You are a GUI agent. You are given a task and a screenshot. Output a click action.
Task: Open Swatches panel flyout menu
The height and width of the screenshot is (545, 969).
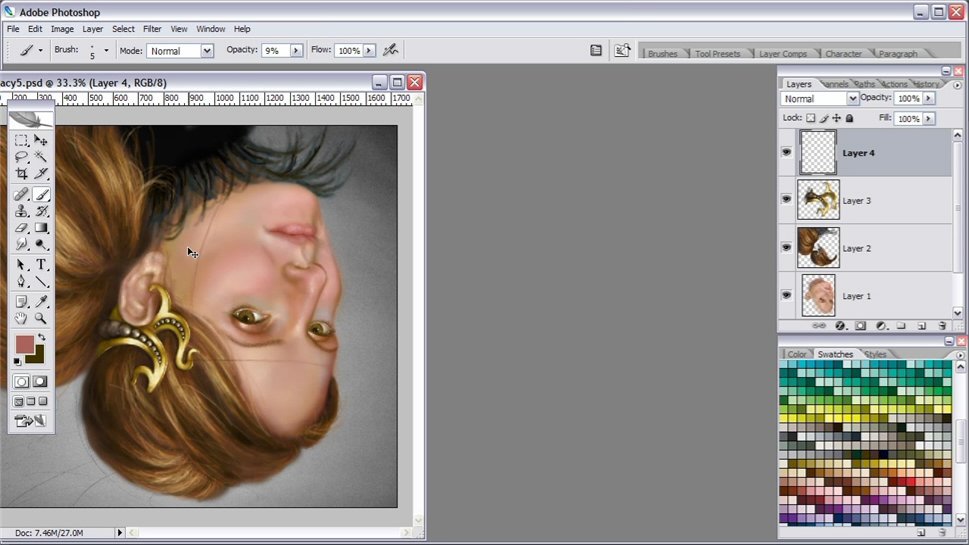(x=960, y=355)
